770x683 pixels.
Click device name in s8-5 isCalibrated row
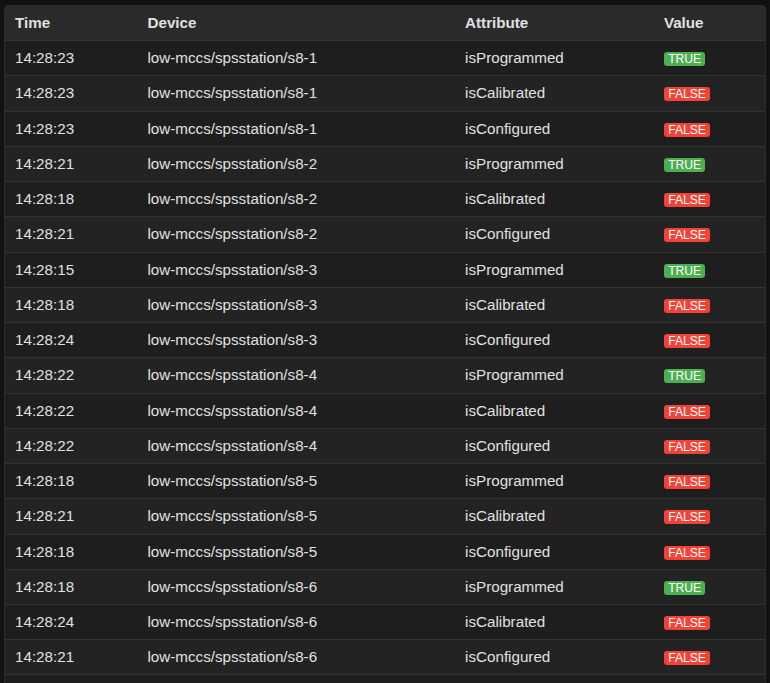[232, 517]
